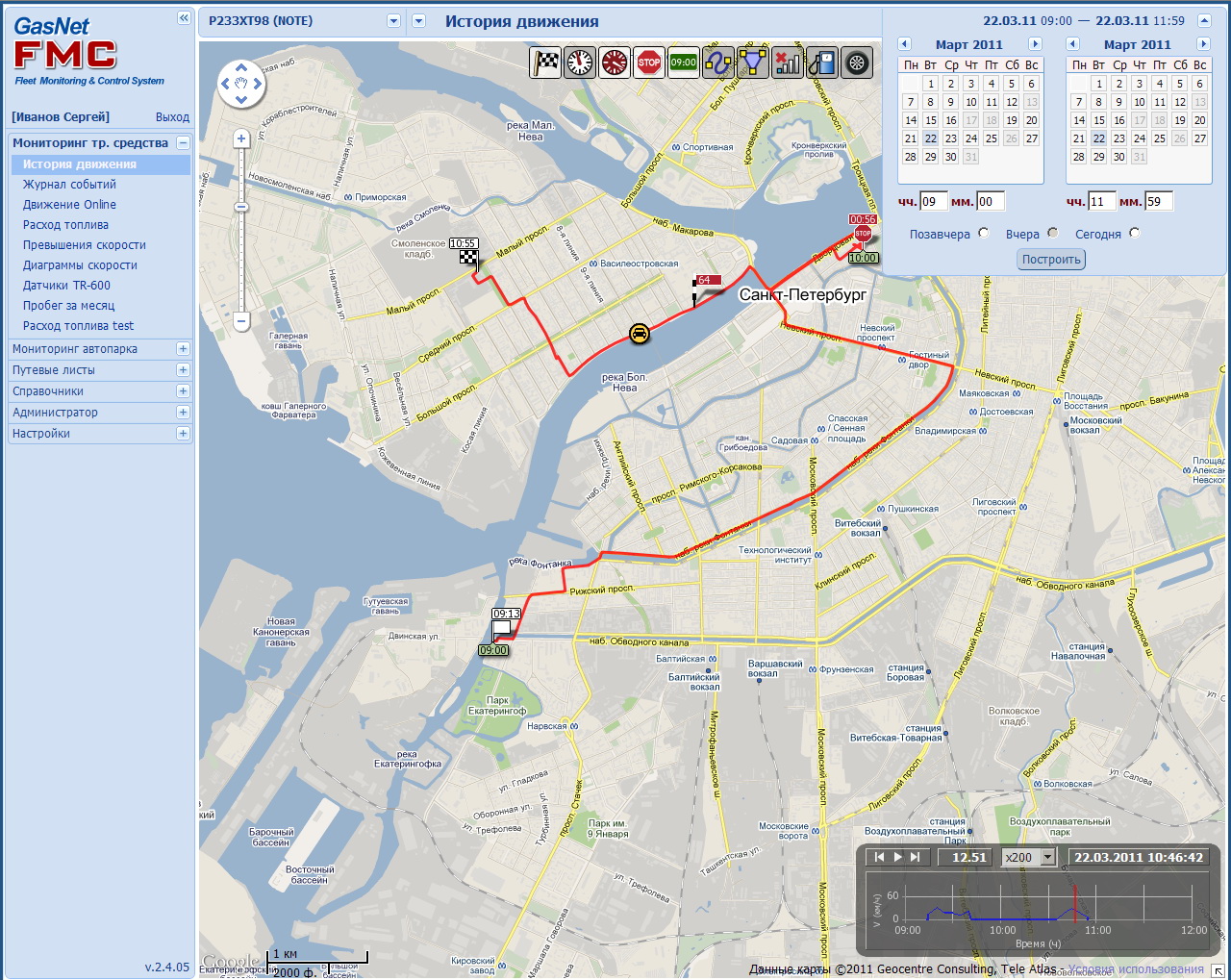Expand the Мониторинг автопарка section
The height and width of the screenshot is (980, 1231).
click(183, 349)
